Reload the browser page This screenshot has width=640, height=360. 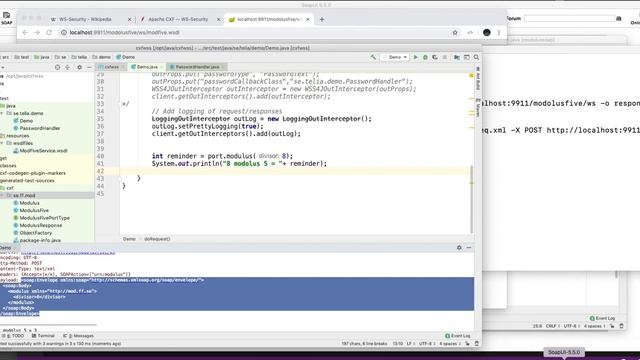point(49,33)
